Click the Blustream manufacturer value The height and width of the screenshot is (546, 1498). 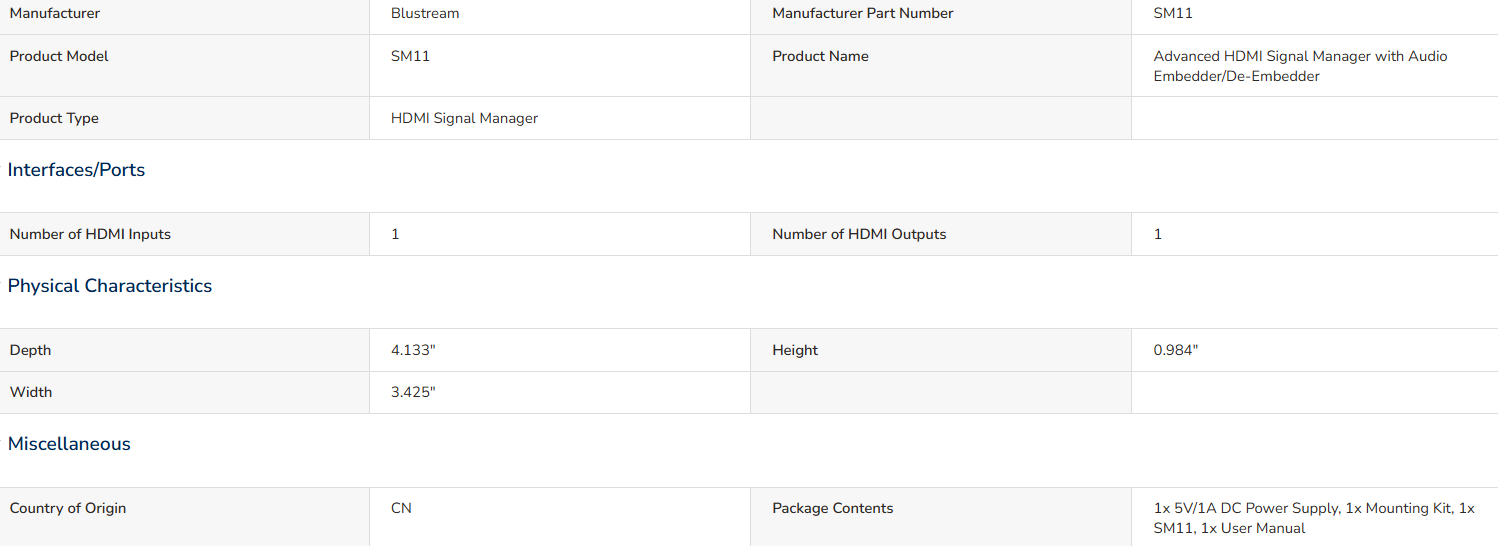tap(425, 13)
